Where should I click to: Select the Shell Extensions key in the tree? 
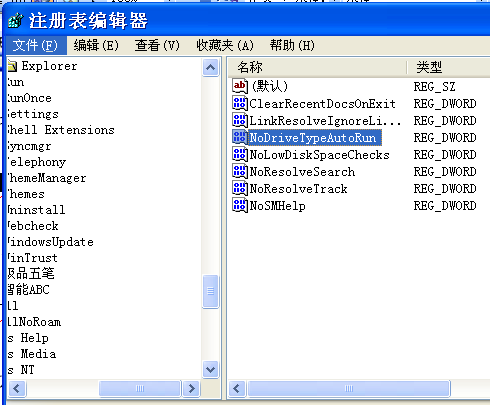61,130
